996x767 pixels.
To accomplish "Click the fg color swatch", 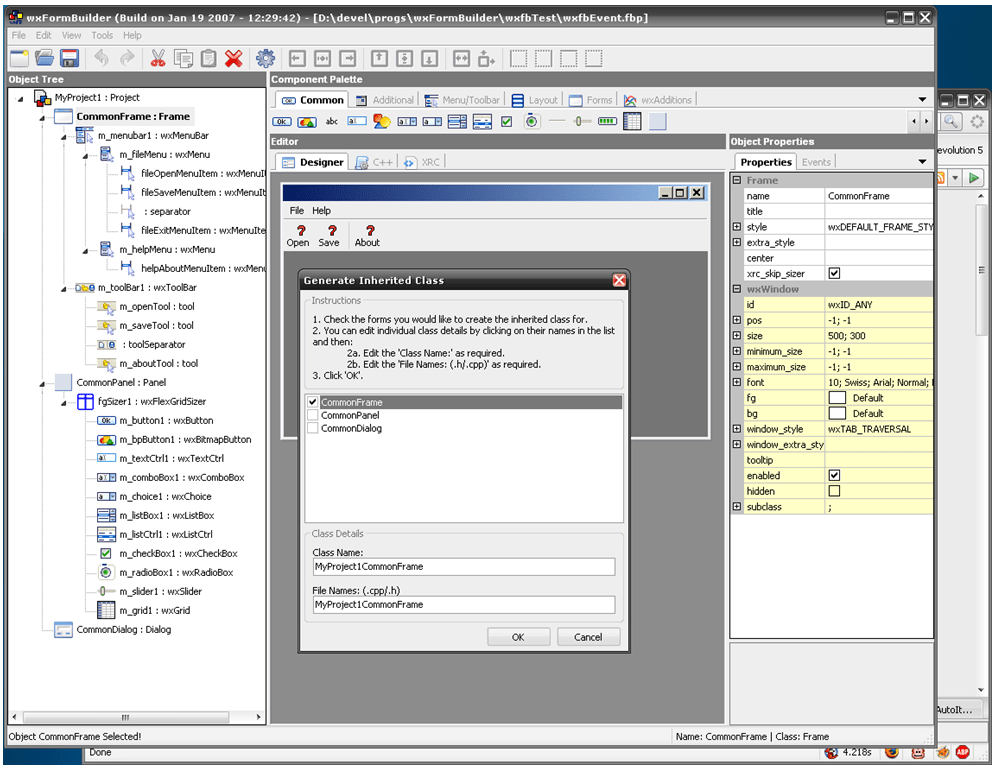I will (837, 398).
